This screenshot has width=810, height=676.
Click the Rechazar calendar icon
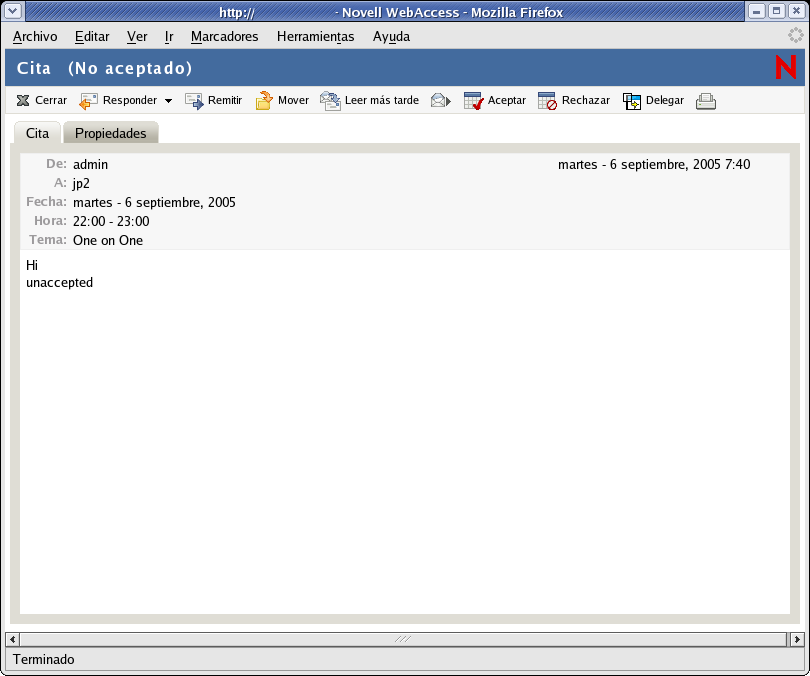547,101
